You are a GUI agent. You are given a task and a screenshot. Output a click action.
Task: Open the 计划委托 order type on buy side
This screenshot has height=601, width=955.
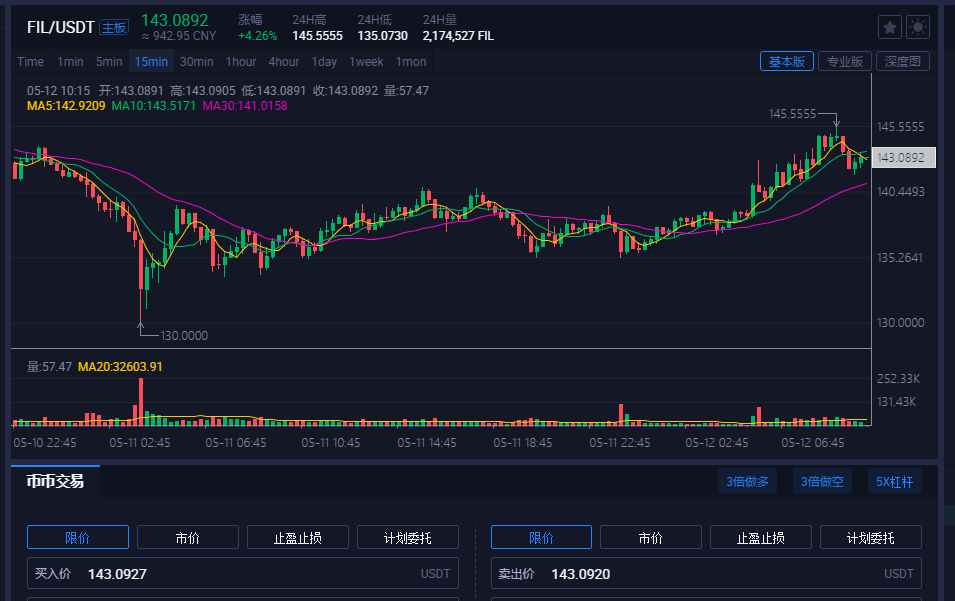(x=407, y=537)
